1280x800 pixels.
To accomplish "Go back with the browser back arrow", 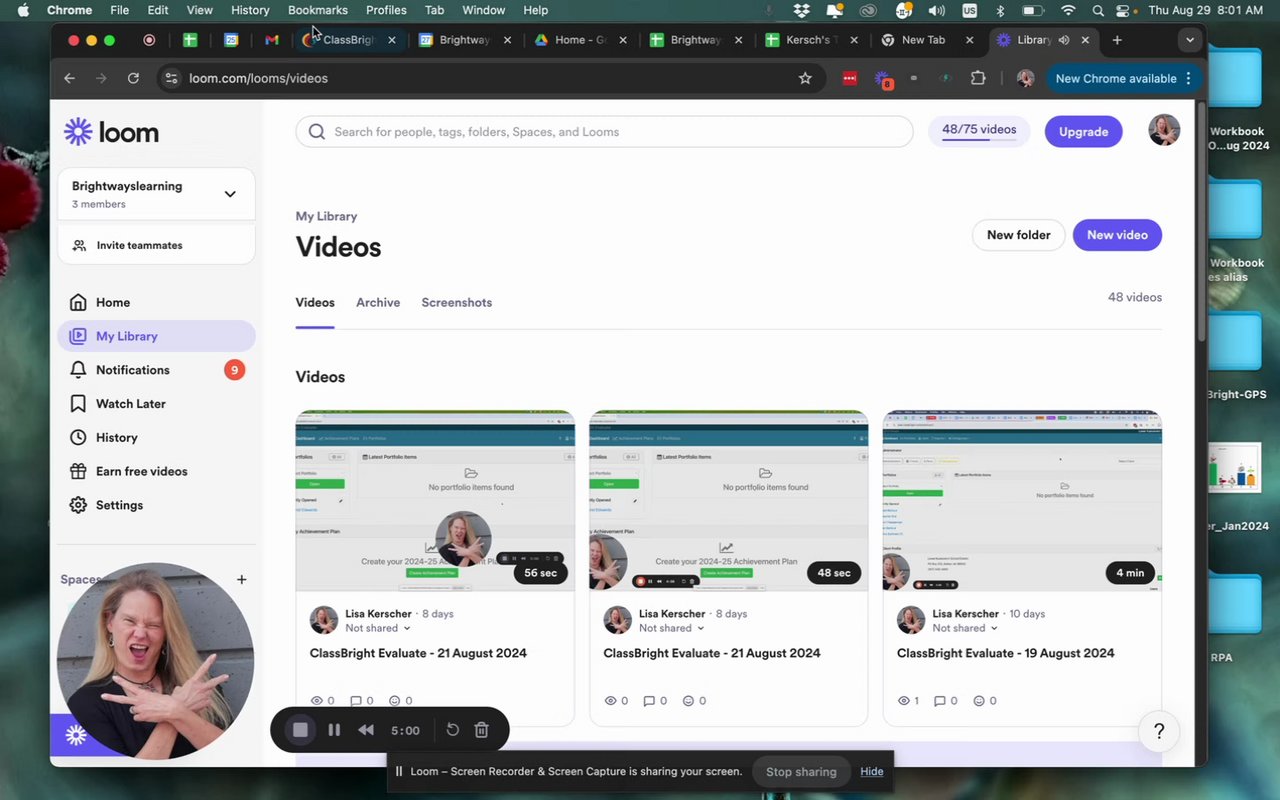I will 69,78.
